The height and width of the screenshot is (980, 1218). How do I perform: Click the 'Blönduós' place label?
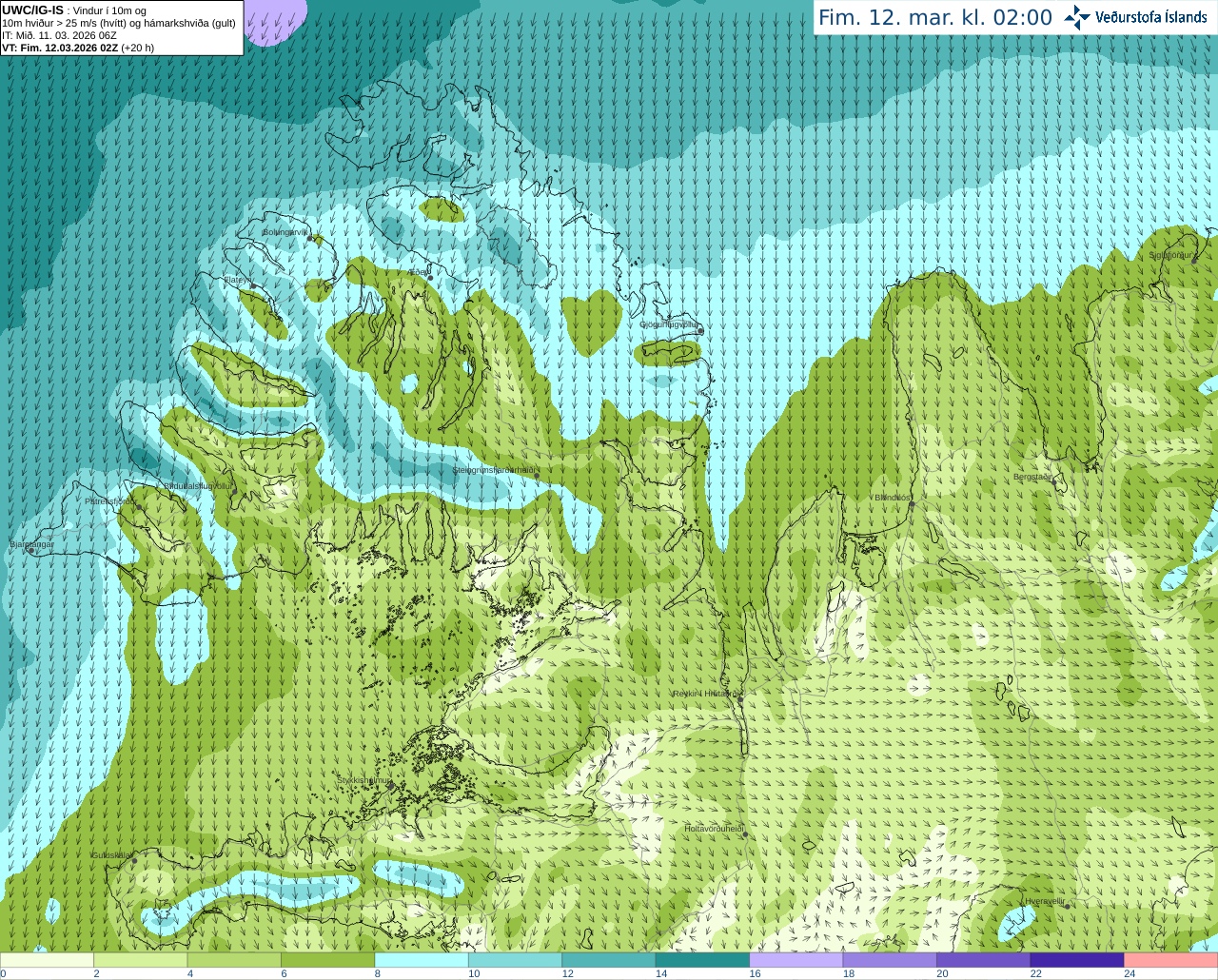click(894, 498)
